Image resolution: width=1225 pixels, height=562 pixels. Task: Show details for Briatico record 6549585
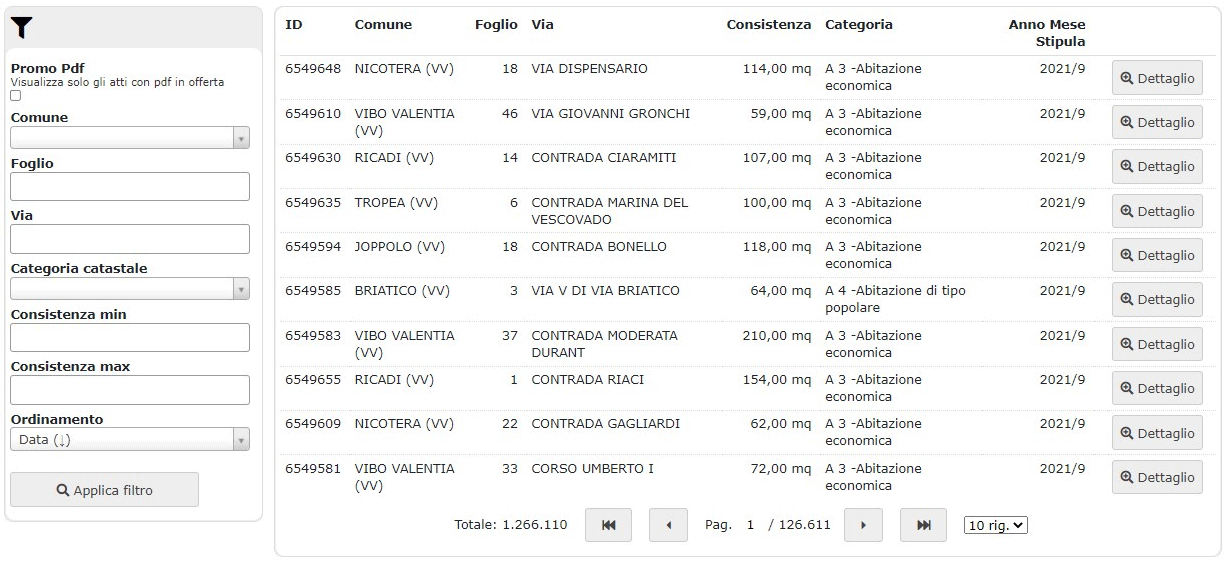[x=1157, y=299]
